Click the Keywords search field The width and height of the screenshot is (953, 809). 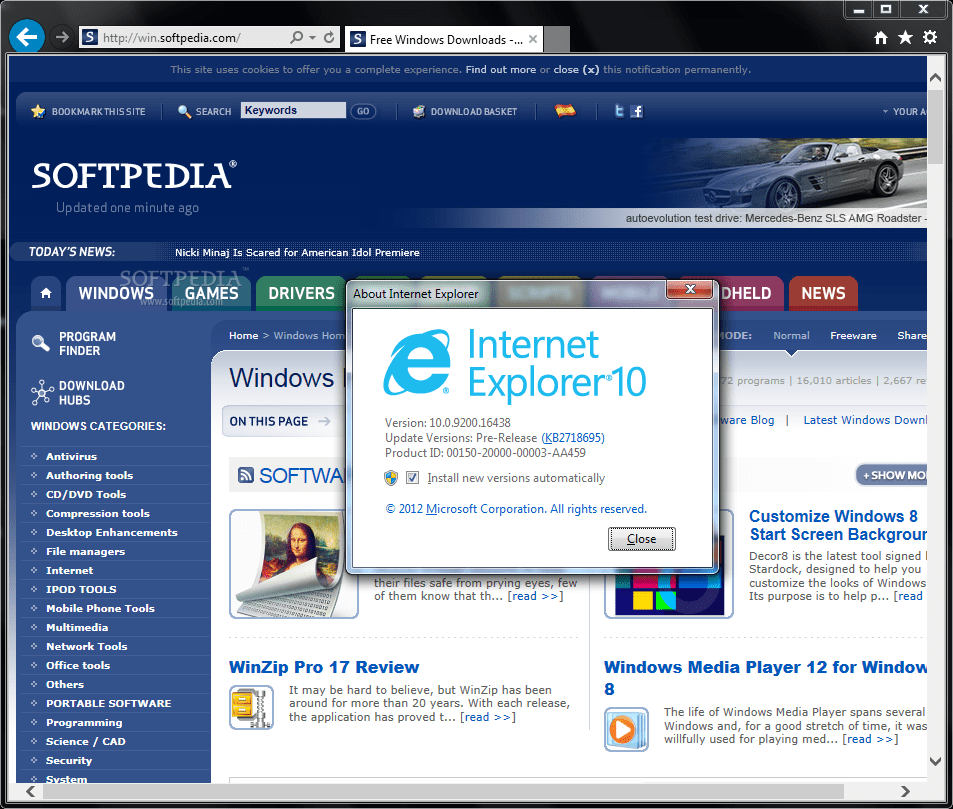tap(293, 110)
